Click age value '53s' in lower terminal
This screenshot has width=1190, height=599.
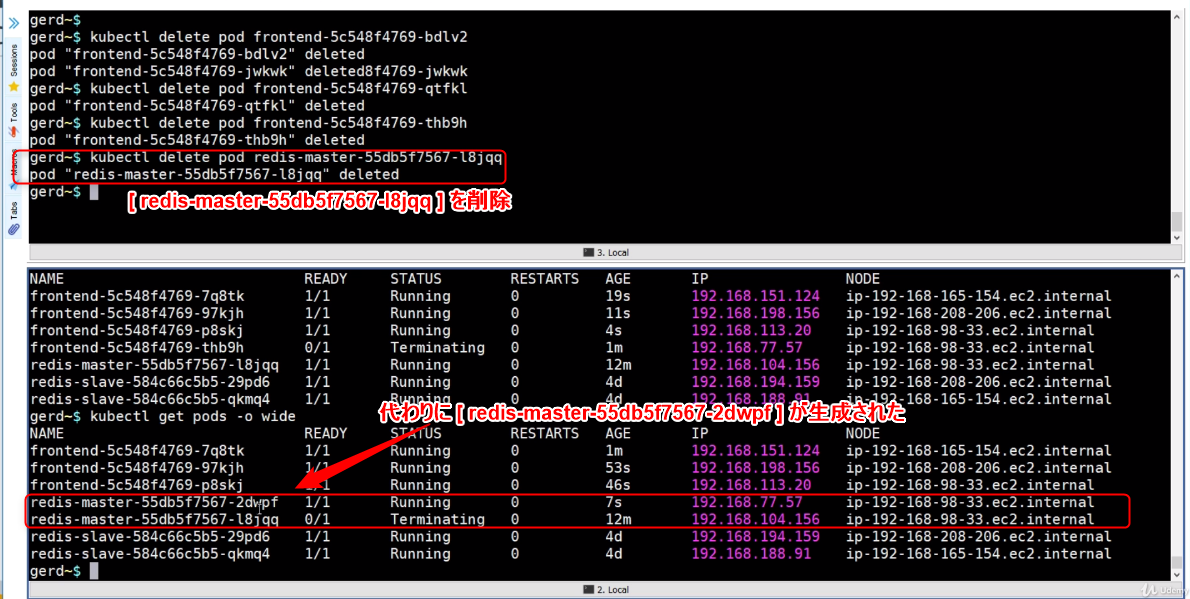pos(618,468)
